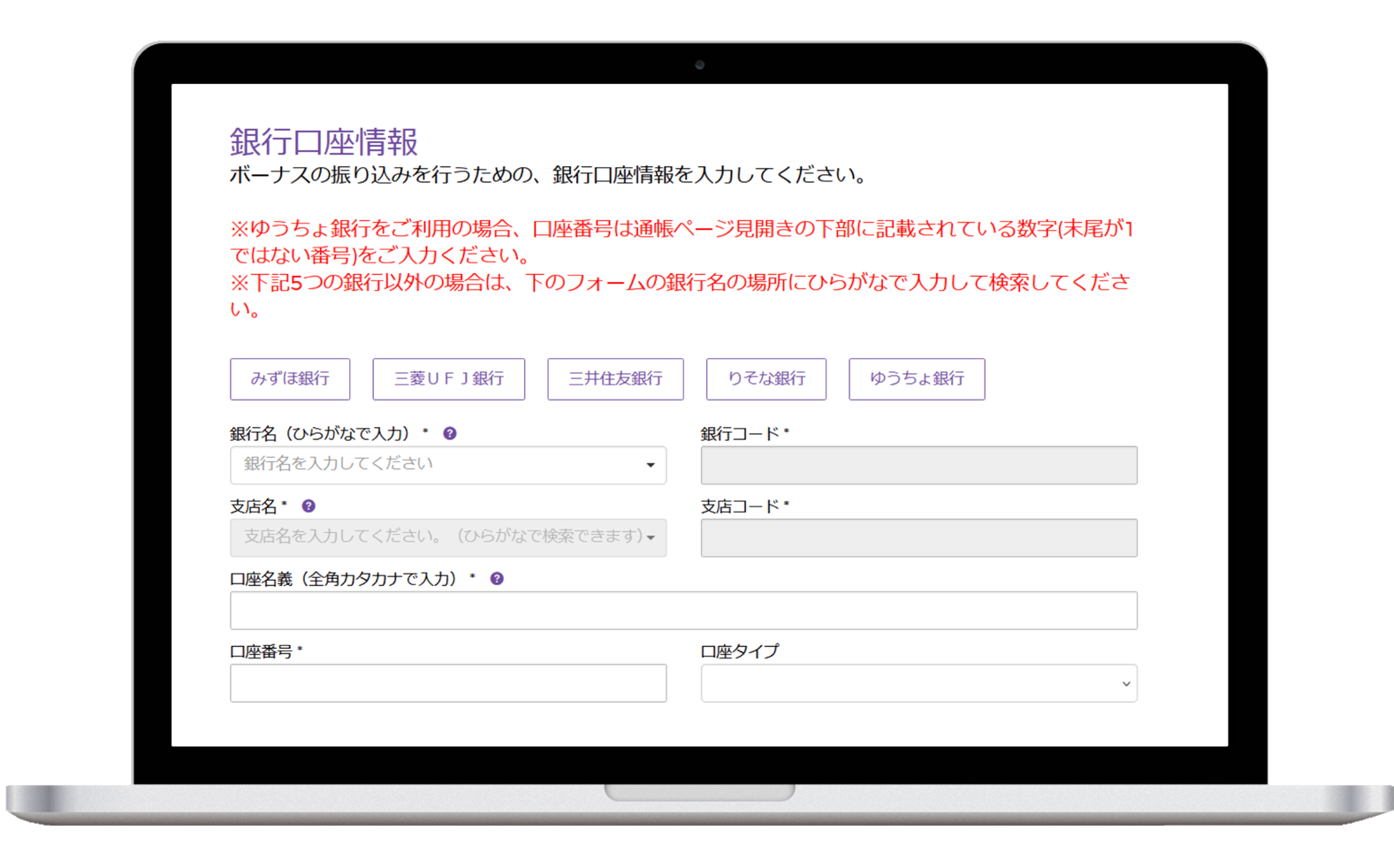Click the 銀行口座情報 page heading
The width and height of the screenshot is (1394, 868).
coord(324,142)
